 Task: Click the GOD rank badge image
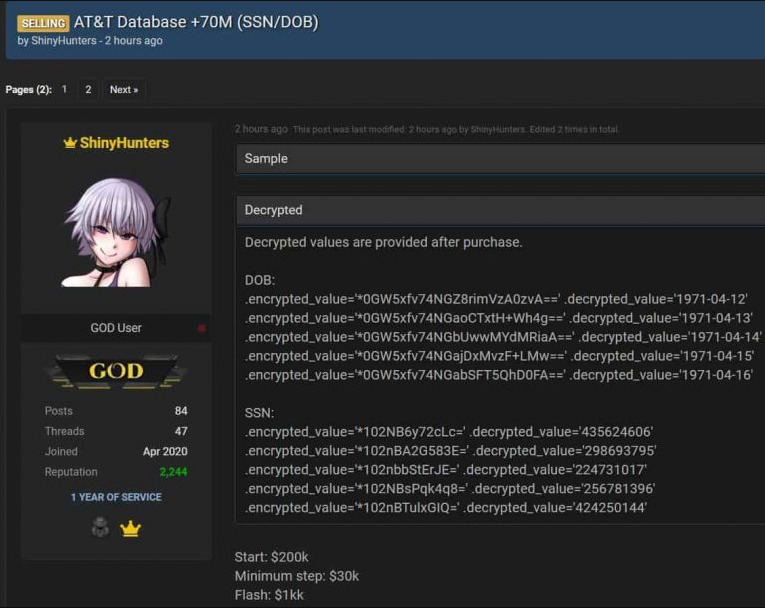(x=116, y=371)
